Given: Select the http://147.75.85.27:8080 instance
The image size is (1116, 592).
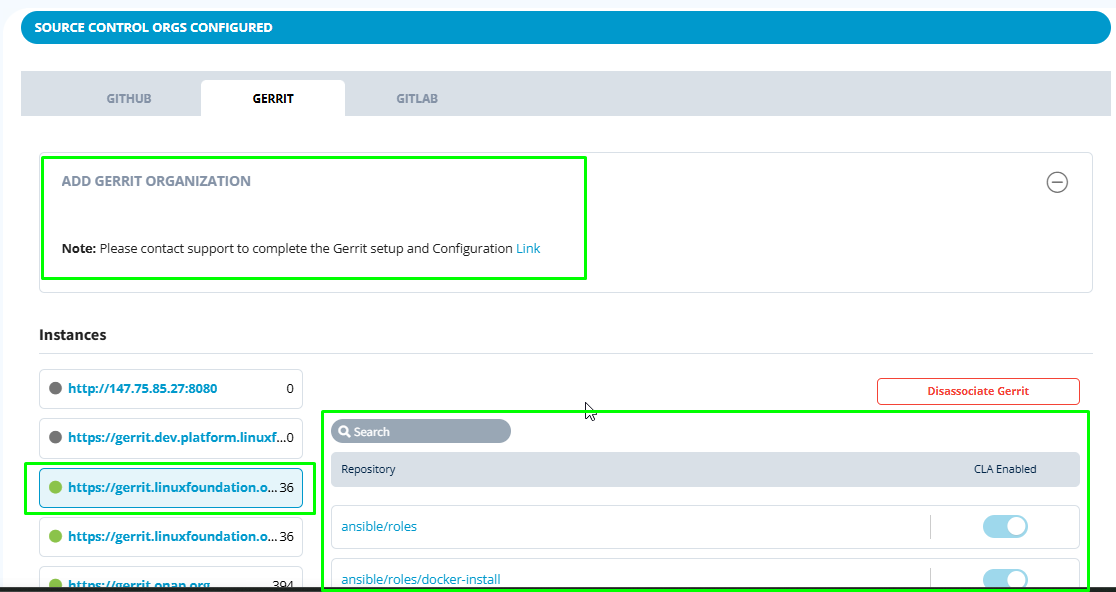Looking at the screenshot, I should pos(143,389).
